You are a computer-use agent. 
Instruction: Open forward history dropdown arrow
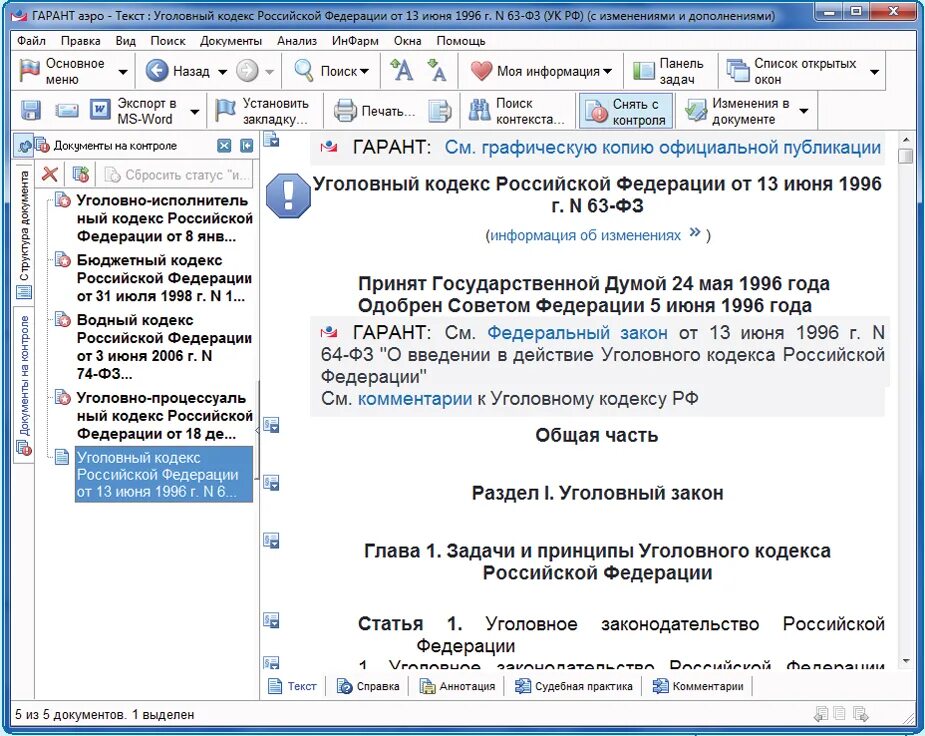pyautogui.click(x=269, y=72)
